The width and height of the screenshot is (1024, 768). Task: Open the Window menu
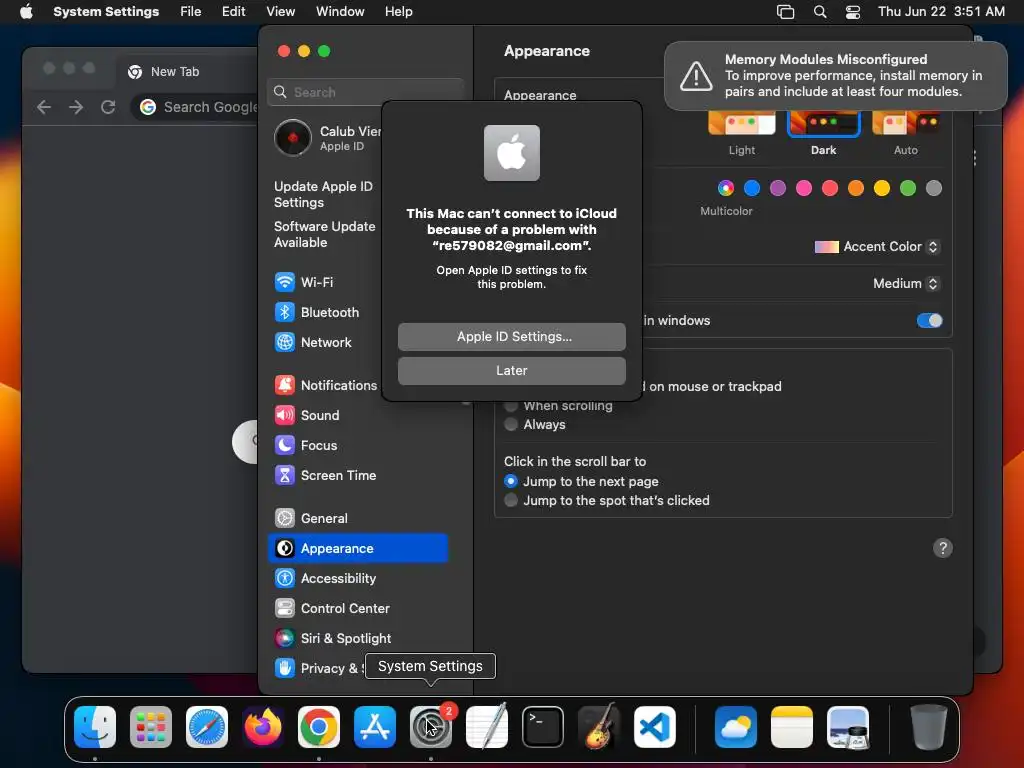pos(340,12)
